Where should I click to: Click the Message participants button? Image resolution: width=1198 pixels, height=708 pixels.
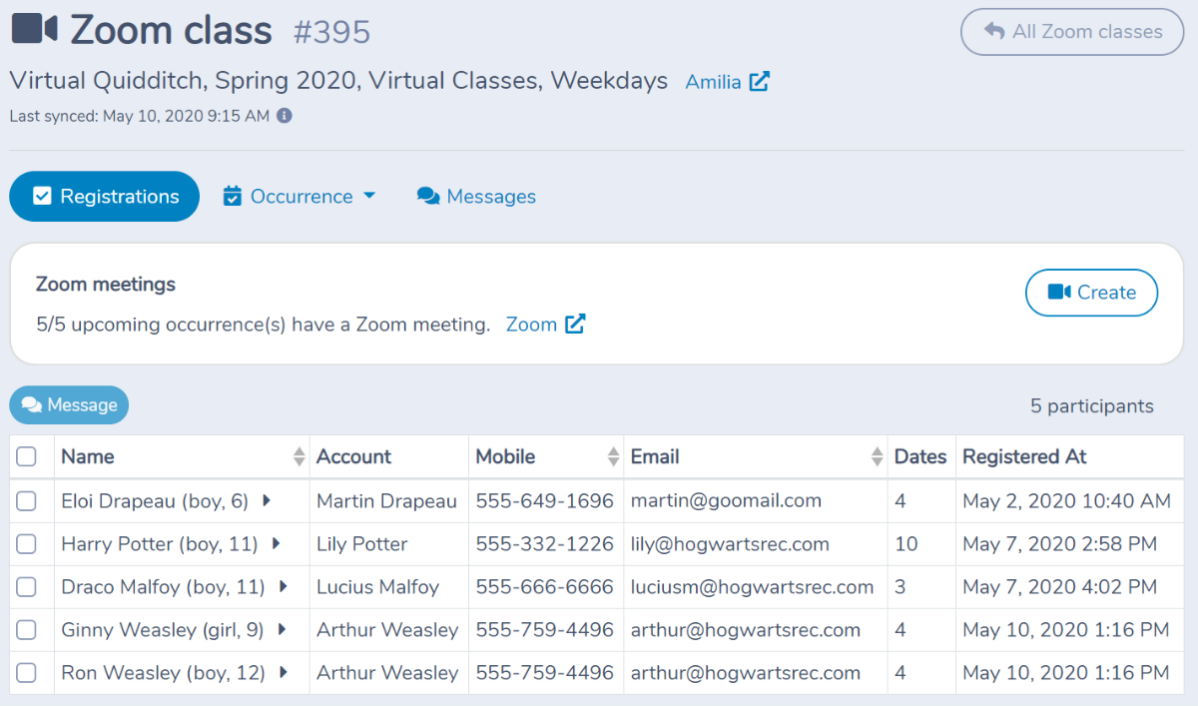[x=69, y=405]
